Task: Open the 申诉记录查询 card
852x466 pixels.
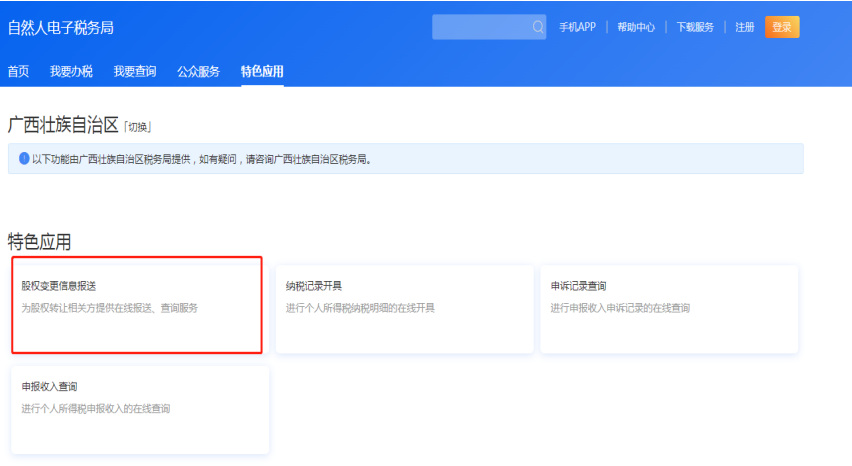Action: tap(668, 308)
